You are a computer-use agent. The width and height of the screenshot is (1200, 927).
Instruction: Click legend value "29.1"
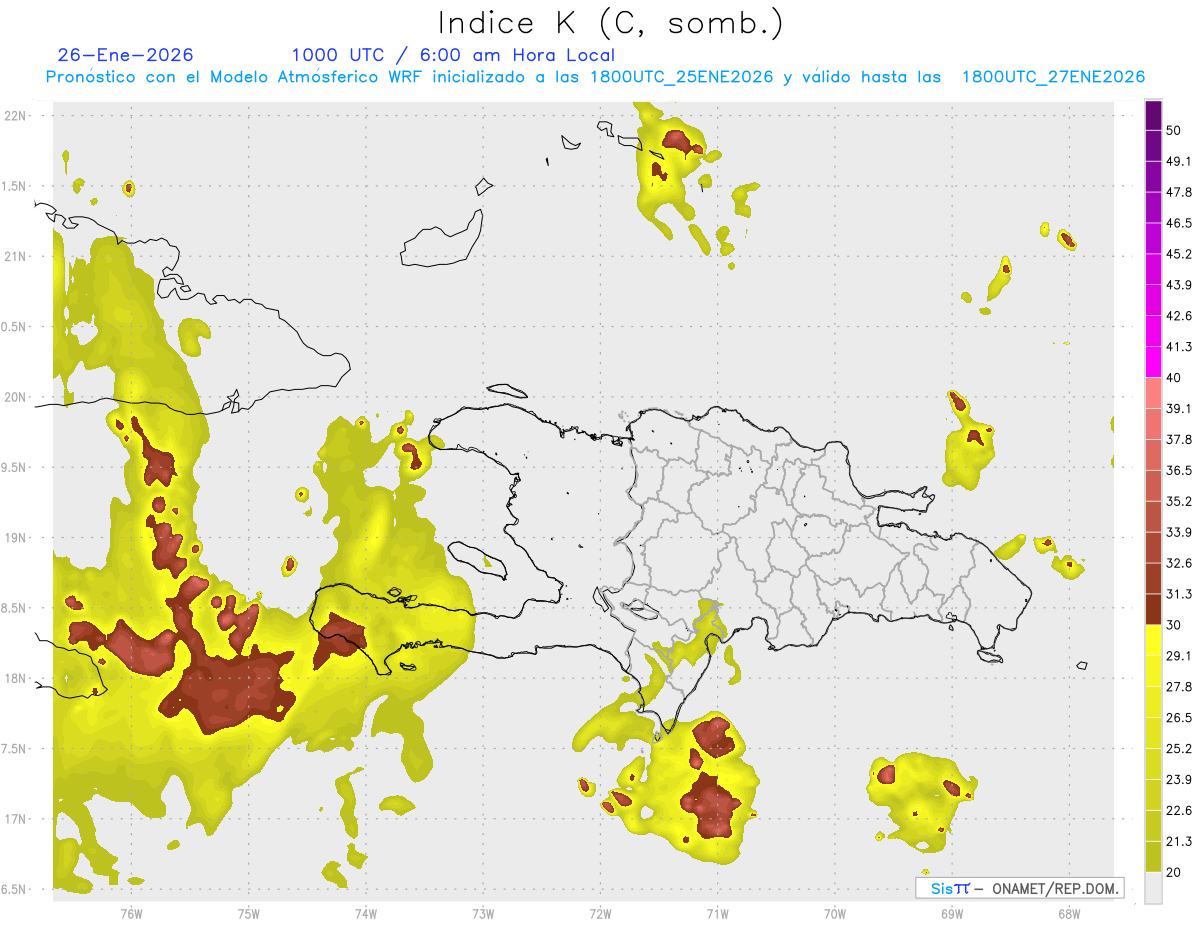tap(1180, 656)
